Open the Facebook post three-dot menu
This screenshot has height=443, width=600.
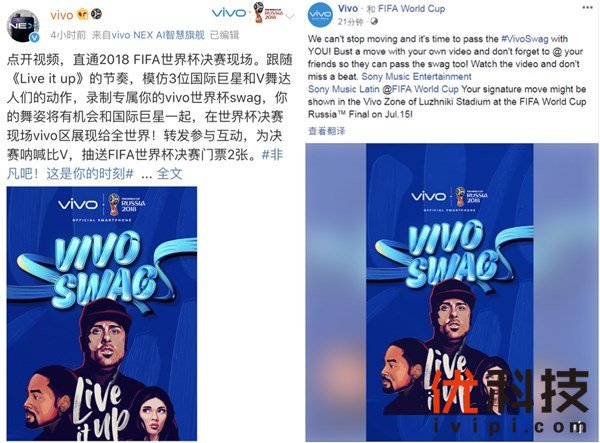click(x=587, y=8)
